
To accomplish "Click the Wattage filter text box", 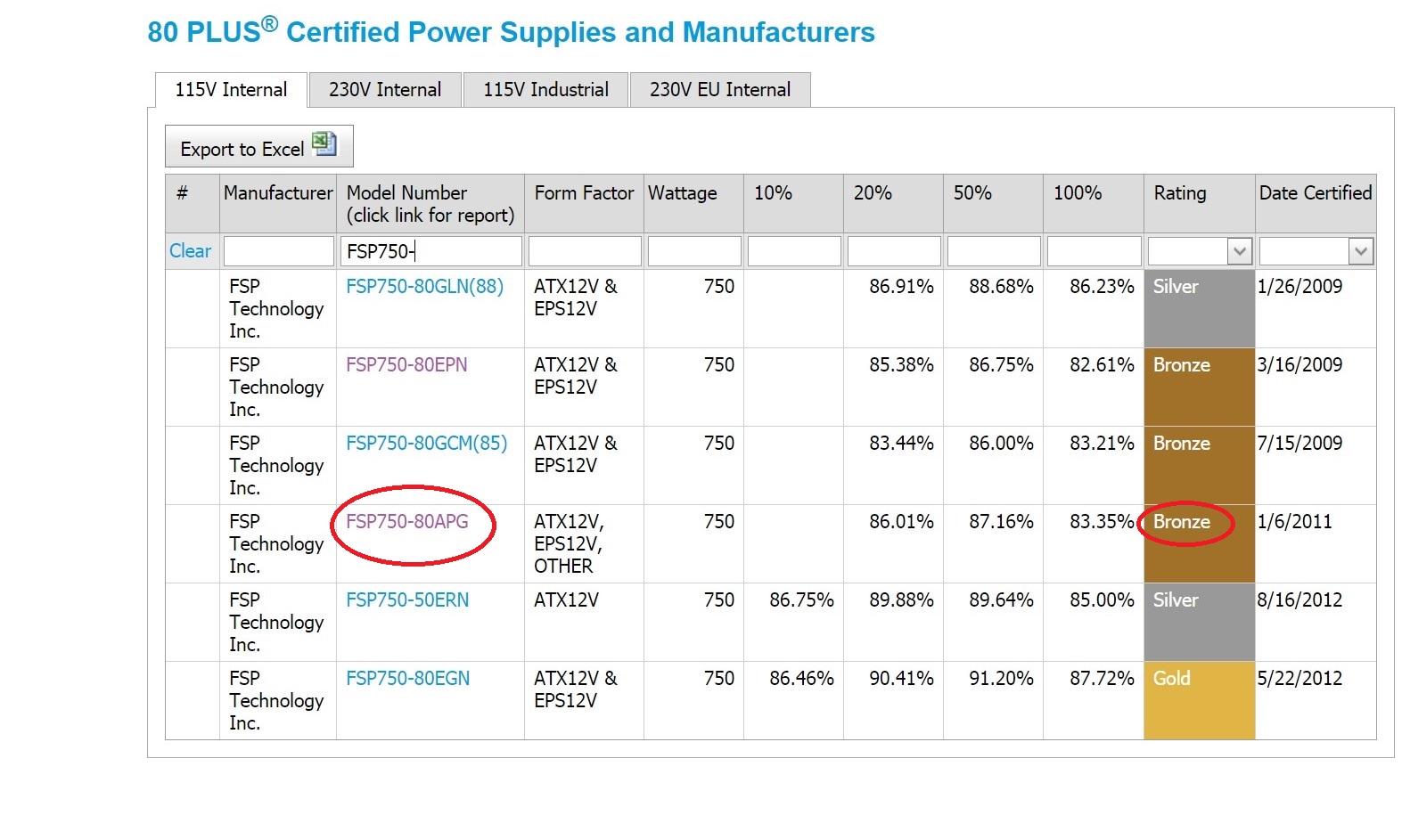I will tap(694, 252).
